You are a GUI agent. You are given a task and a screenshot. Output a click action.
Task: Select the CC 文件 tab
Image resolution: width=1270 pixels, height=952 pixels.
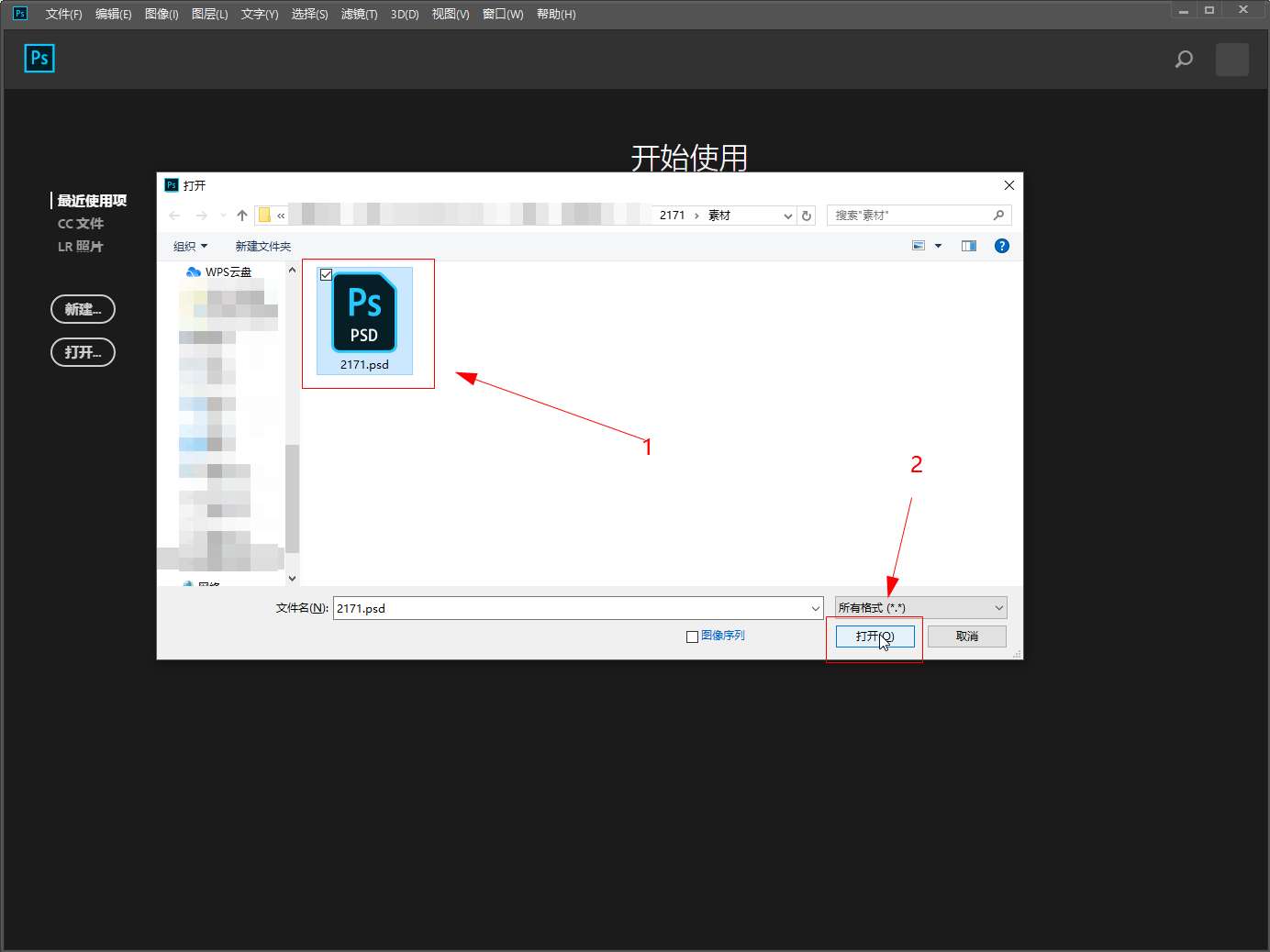(x=81, y=223)
